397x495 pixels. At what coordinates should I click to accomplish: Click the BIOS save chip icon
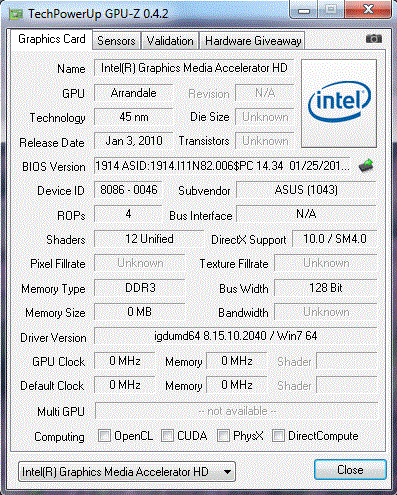pos(366,166)
